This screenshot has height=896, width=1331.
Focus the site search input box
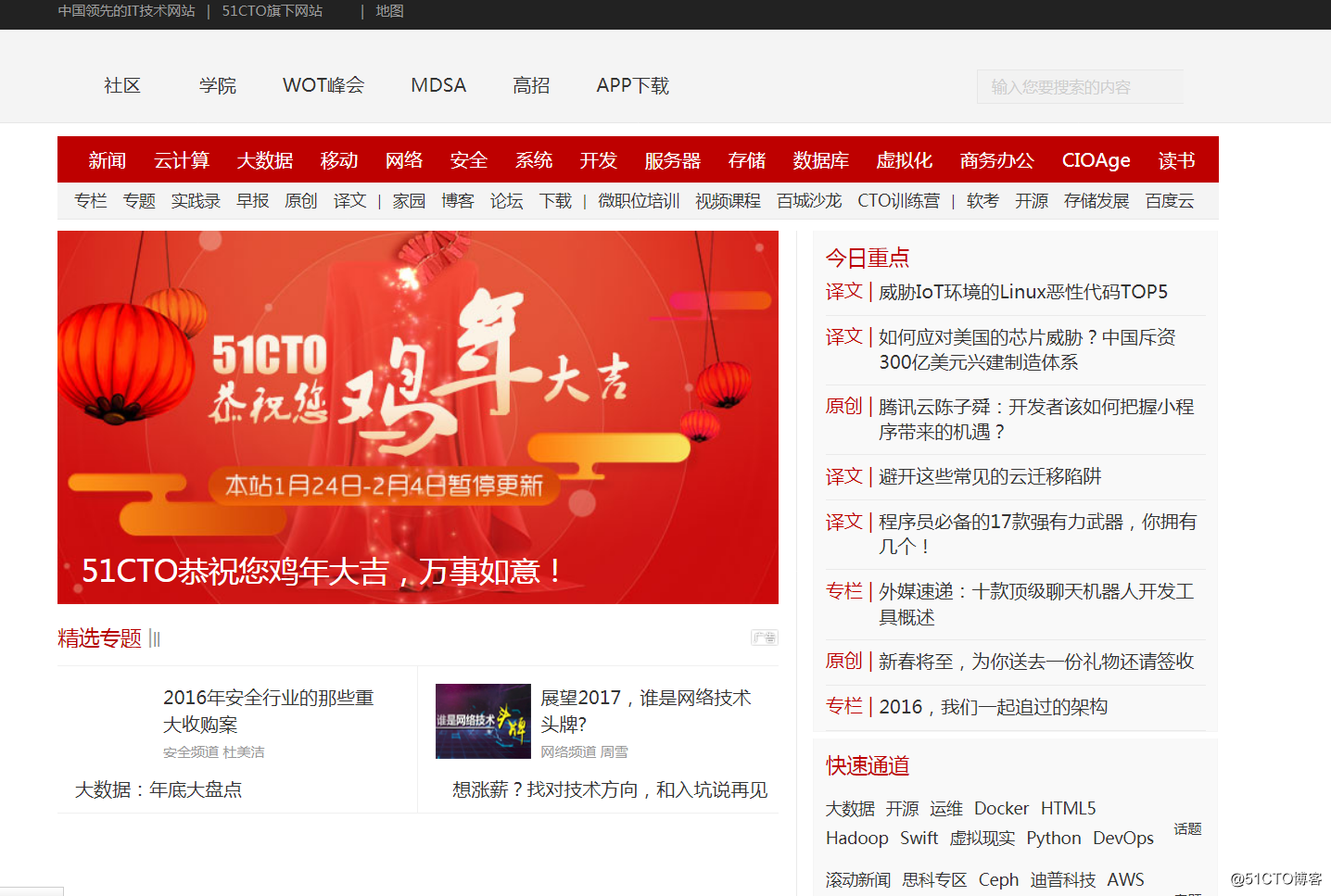click(1080, 87)
